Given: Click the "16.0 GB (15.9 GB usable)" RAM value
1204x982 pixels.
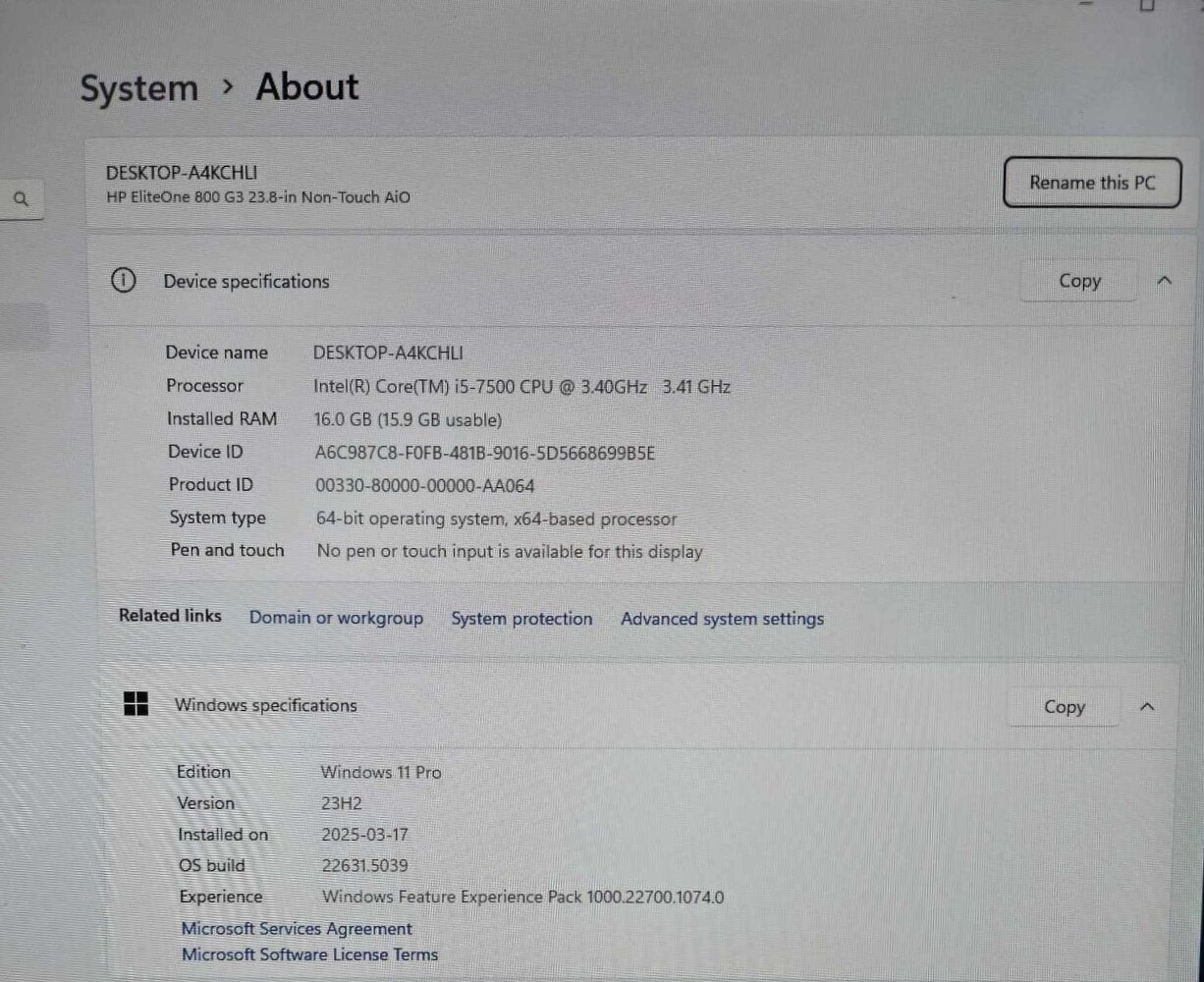Looking at the screenshot, I should coord(408,419).
